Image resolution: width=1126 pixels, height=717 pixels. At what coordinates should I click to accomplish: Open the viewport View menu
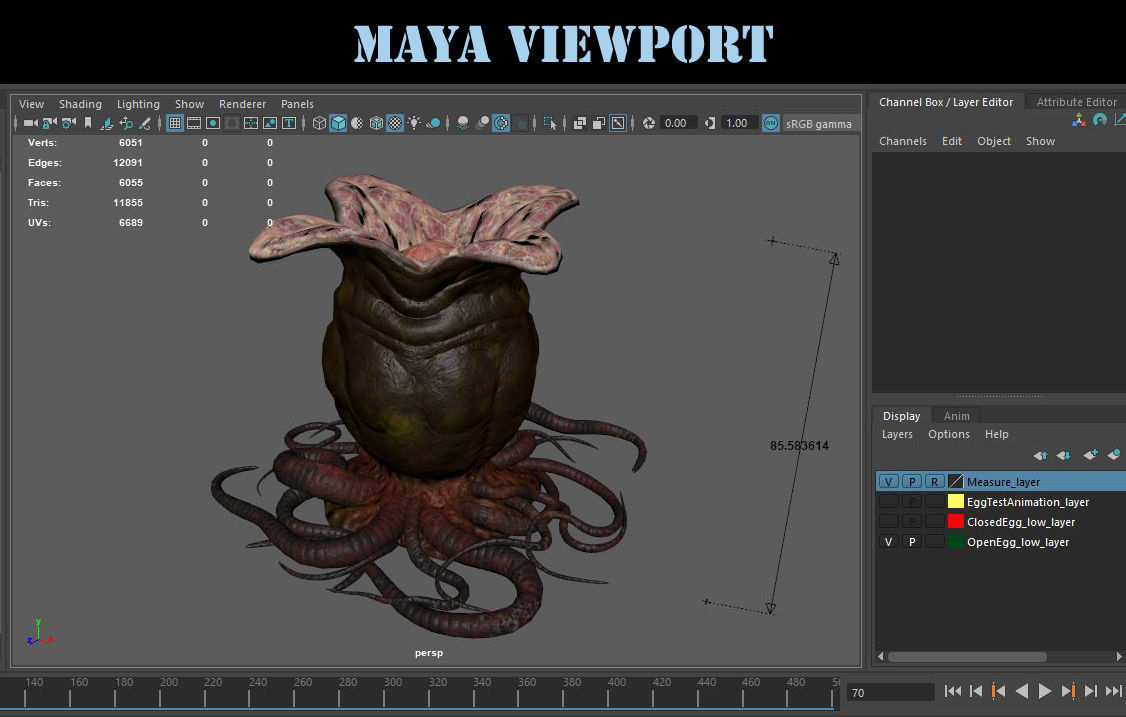(x=31, y=104)
